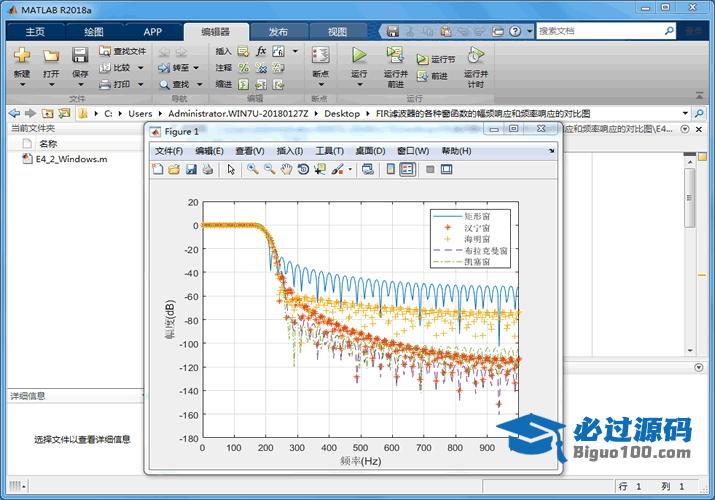Click the help question mark icon
Screen dimensions: 715x500
pos(515,31)
